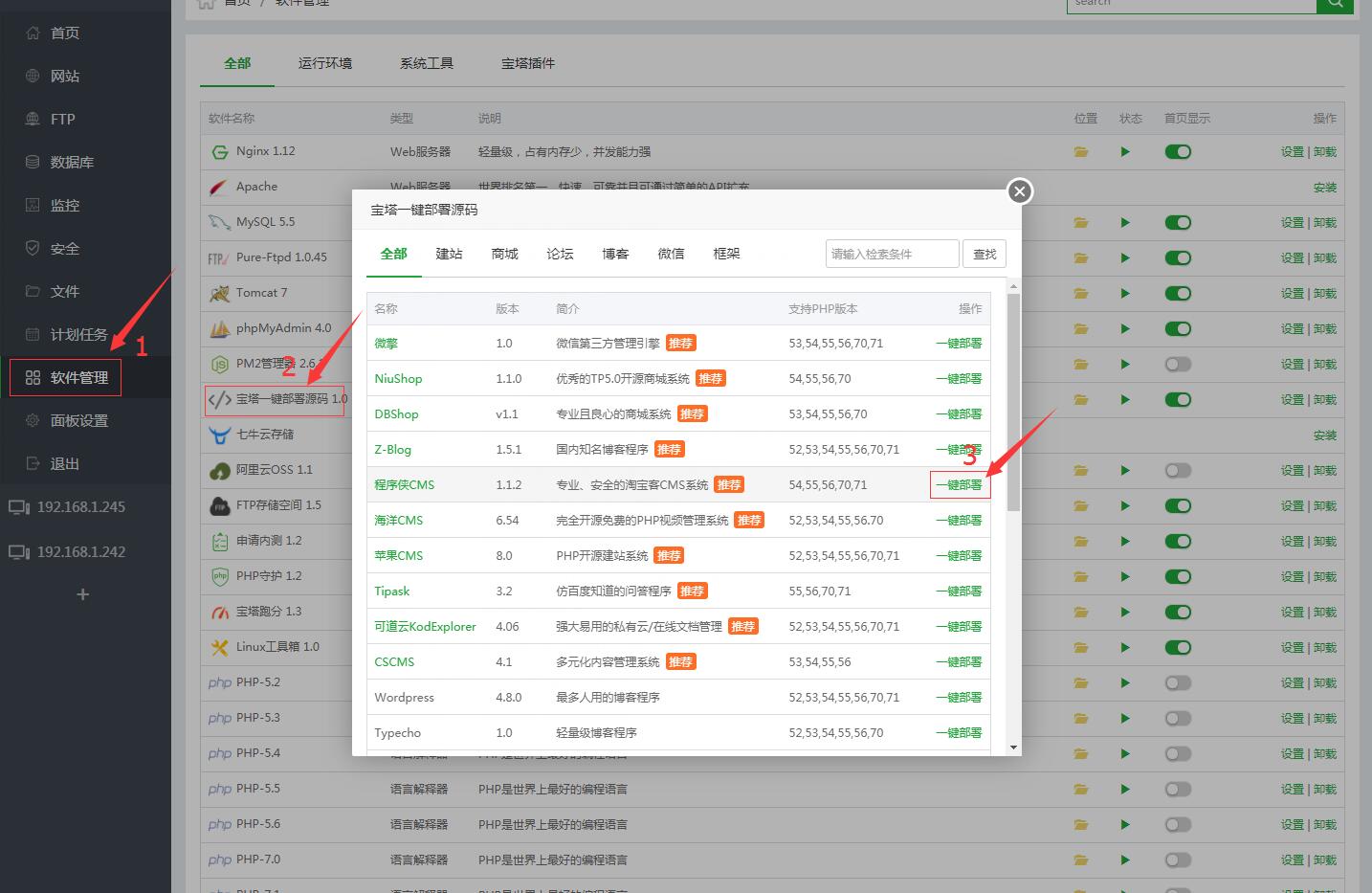1372x893 pixels.
Task: Click 安装 for 七牛云存储
Action: coord(1325,435)
